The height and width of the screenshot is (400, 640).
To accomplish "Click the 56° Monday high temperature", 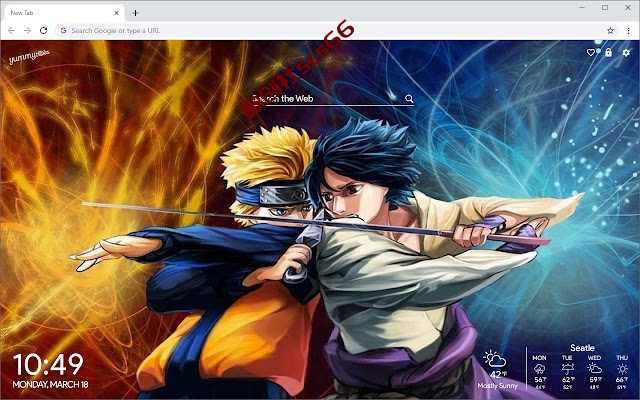I will click(x=540, y=380).
